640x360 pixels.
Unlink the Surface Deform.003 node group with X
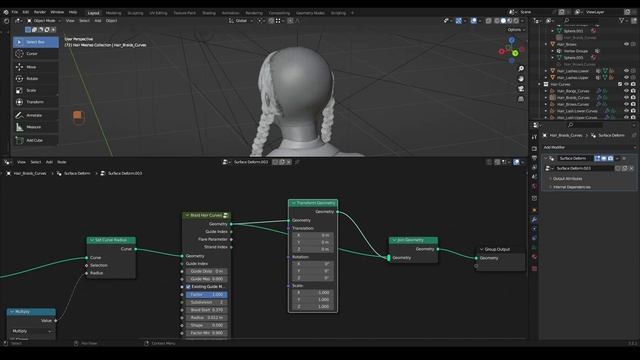[289, 162]
